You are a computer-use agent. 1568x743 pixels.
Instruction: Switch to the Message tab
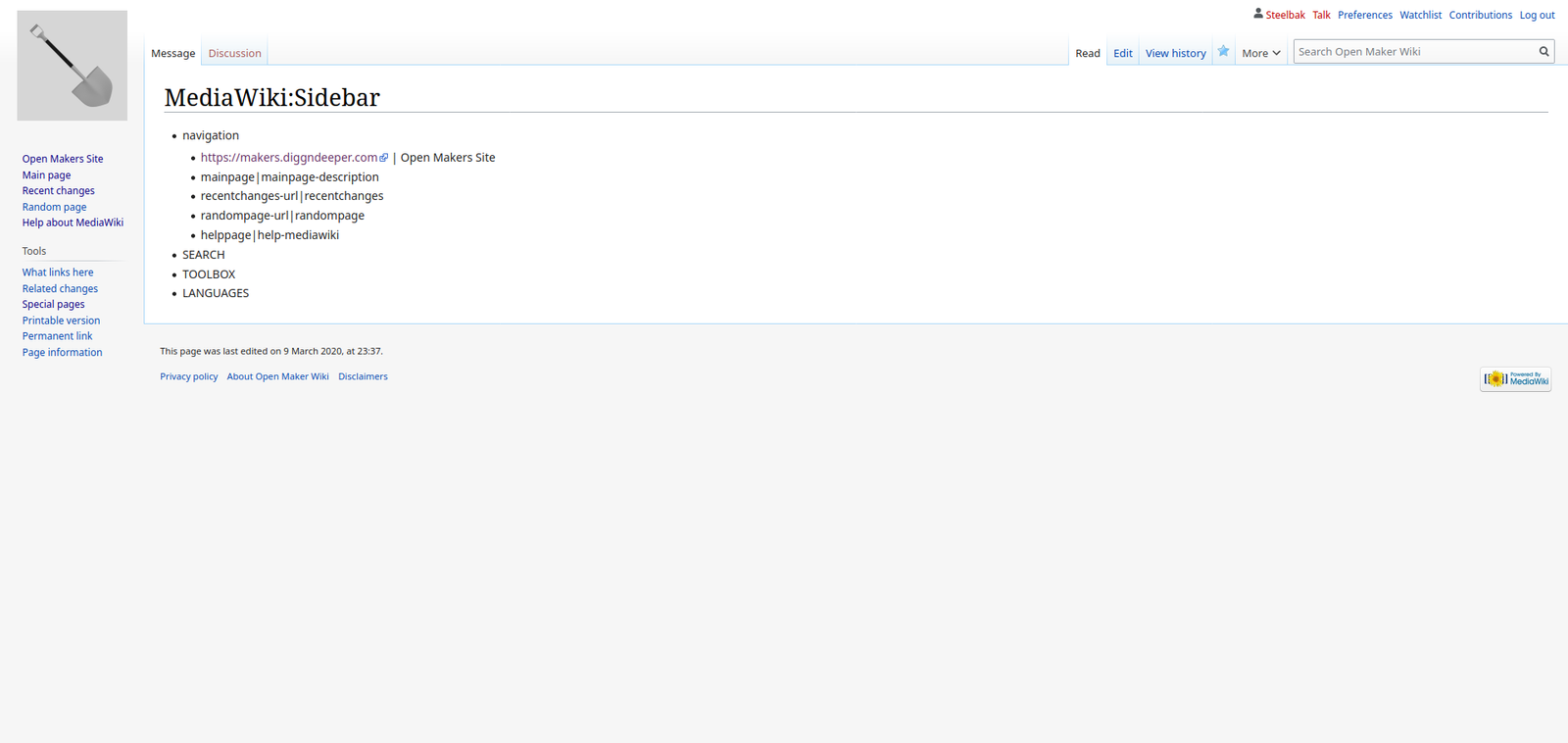point(173,53)
